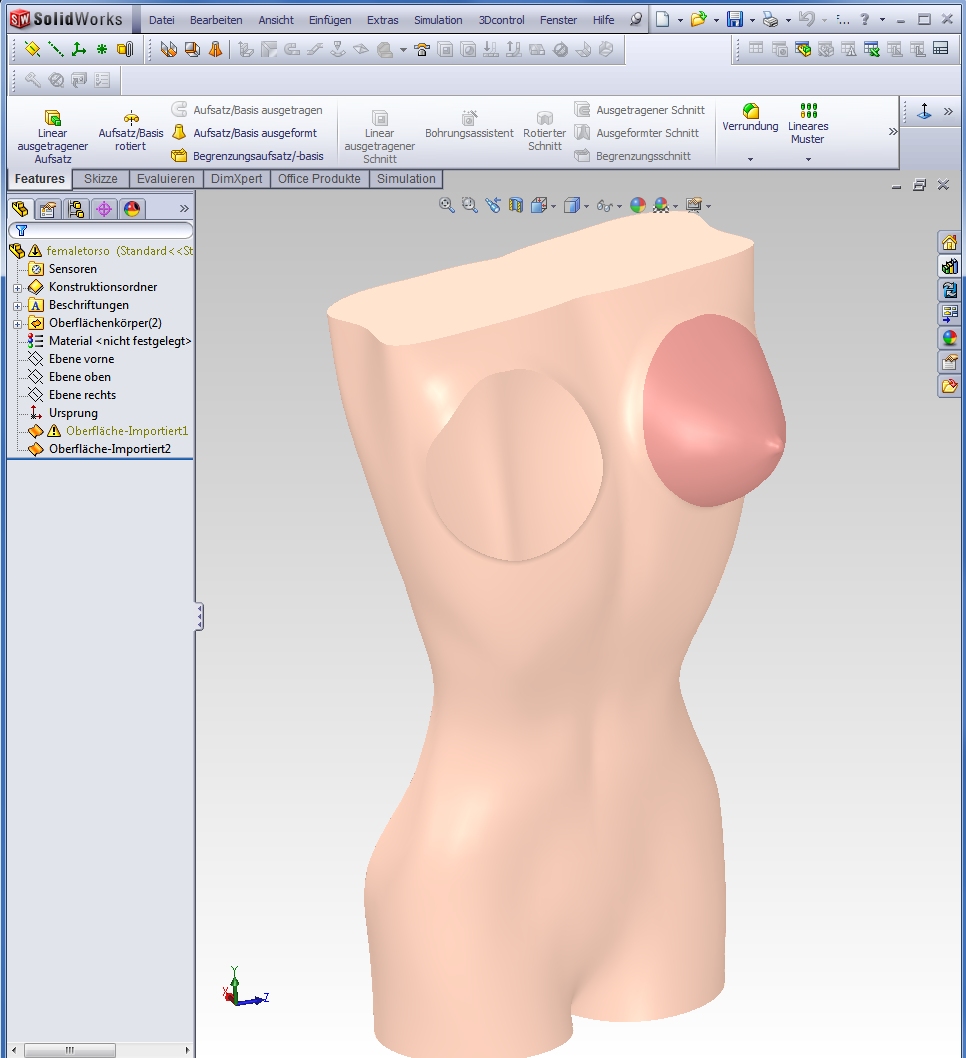The height and width of the screenshot is (1058, 966).
Task: Open the Einfügen menu
Action: click(330, 20)
